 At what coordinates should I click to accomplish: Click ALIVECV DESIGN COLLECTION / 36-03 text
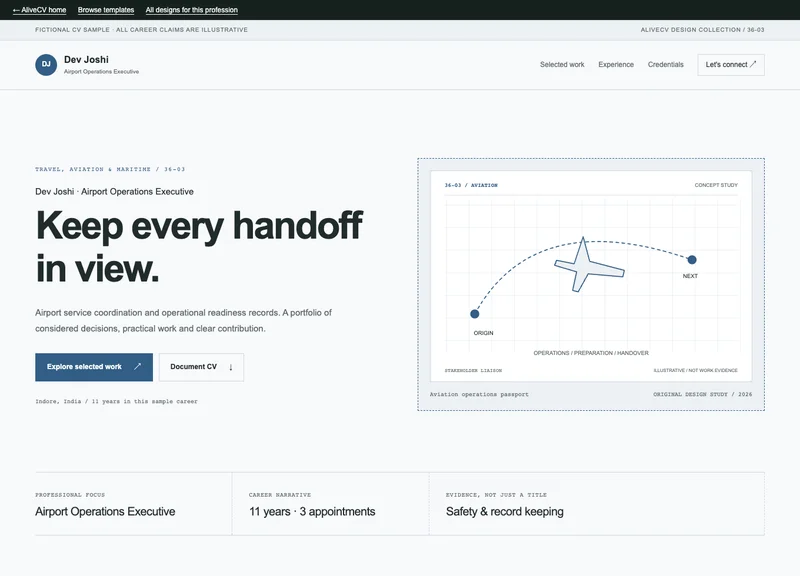click(x=703, y=30)
